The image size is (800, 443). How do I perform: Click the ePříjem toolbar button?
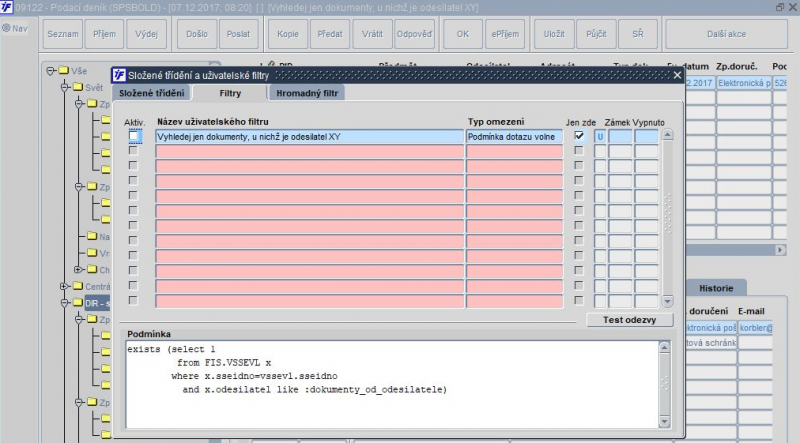[503, 33]
